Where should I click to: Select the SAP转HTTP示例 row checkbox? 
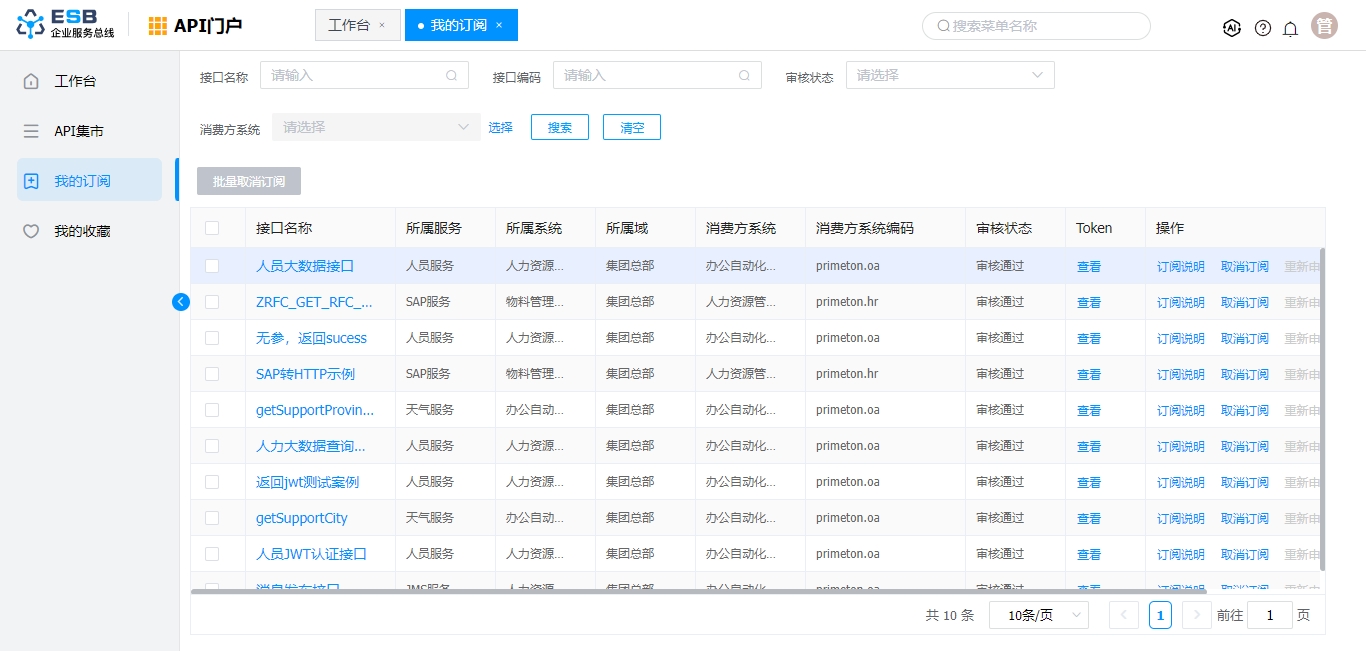212,374
